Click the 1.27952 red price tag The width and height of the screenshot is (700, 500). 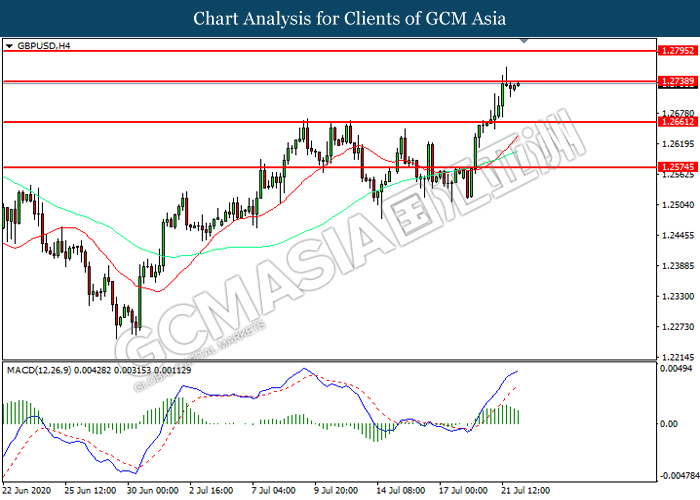pyautogui.click(x=677, y=50)
